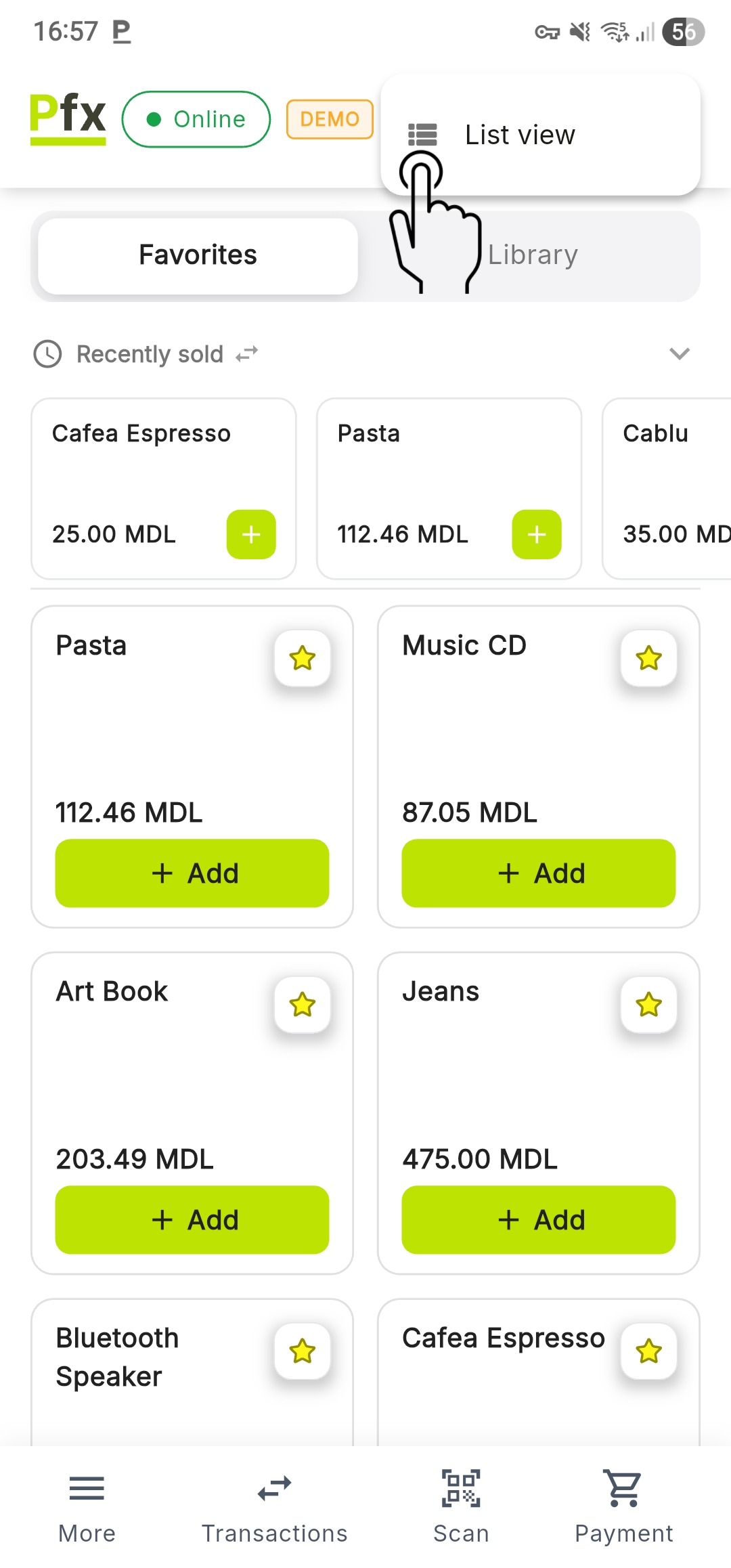
Task: Open Transactions from bottom navigation
Action: click(x=274, y=1504)
